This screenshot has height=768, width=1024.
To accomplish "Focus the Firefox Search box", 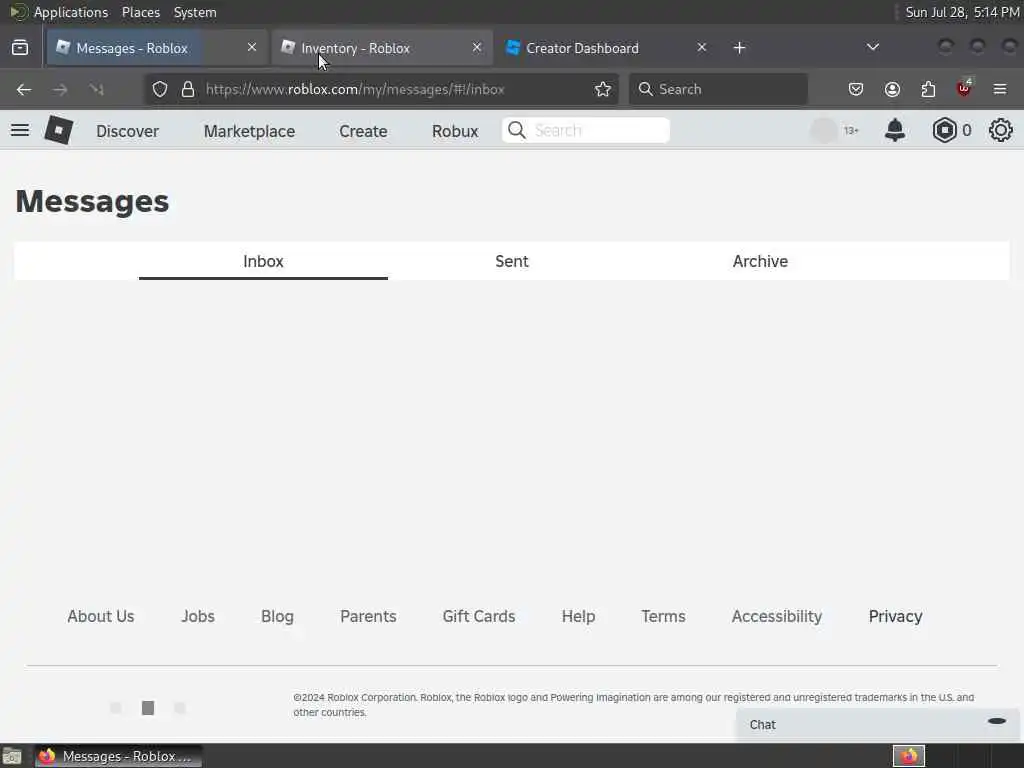I will (x=718, y=89).
